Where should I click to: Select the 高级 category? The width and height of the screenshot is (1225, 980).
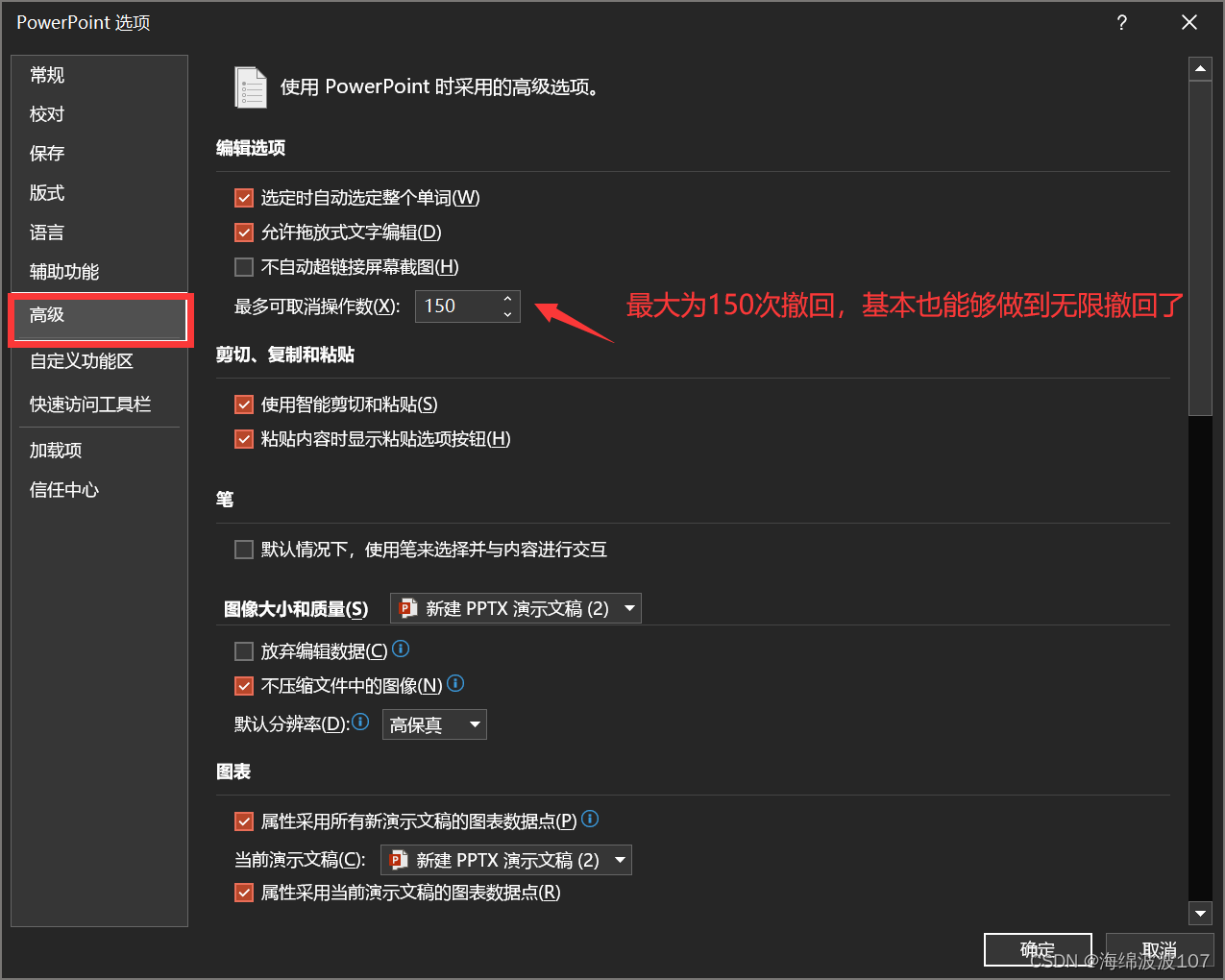click(99, 318)
